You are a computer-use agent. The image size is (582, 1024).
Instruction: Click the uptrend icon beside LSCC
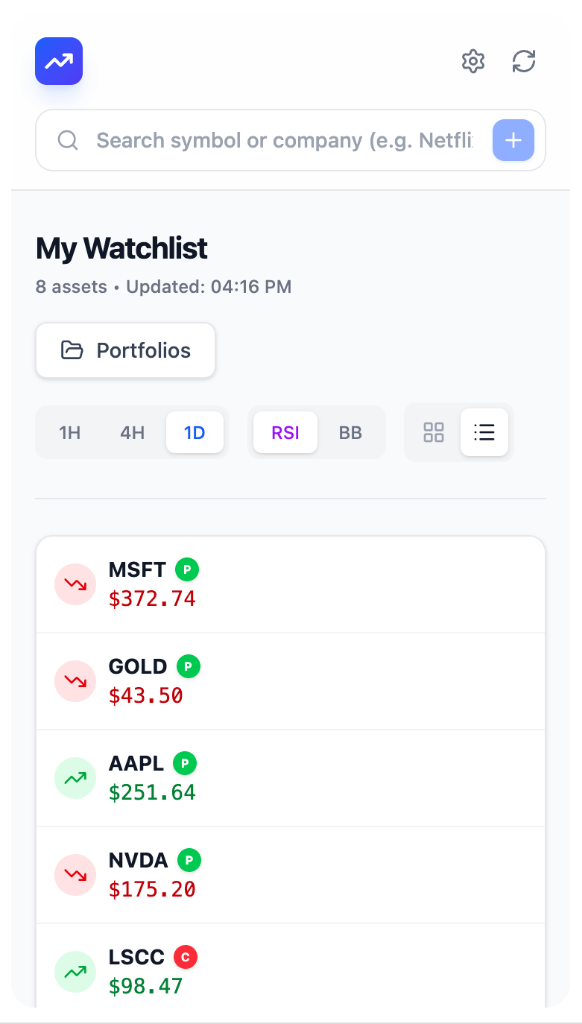pos(75,971)
